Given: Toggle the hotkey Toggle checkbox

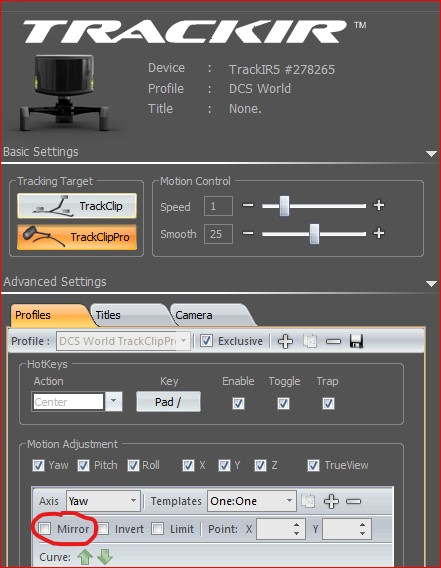Looking at the screenshot, I should pos(283,403).
